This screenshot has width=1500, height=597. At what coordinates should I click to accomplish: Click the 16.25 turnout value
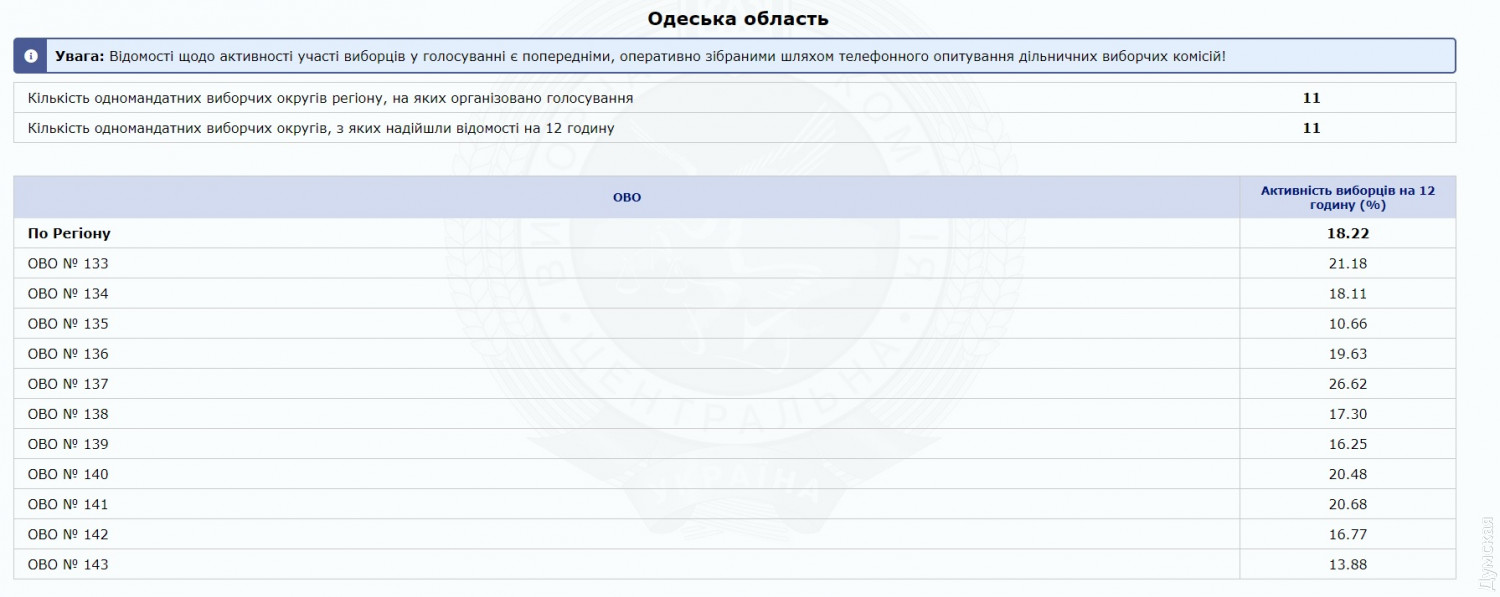coord(1347,444)
